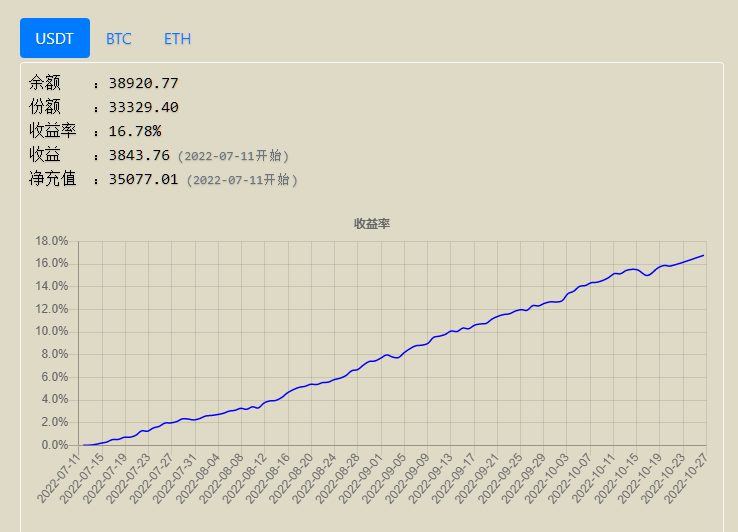The image size is (738, 532).
Task: Click the line's starting point at 2022-07-11
Action: coord(84,445)
